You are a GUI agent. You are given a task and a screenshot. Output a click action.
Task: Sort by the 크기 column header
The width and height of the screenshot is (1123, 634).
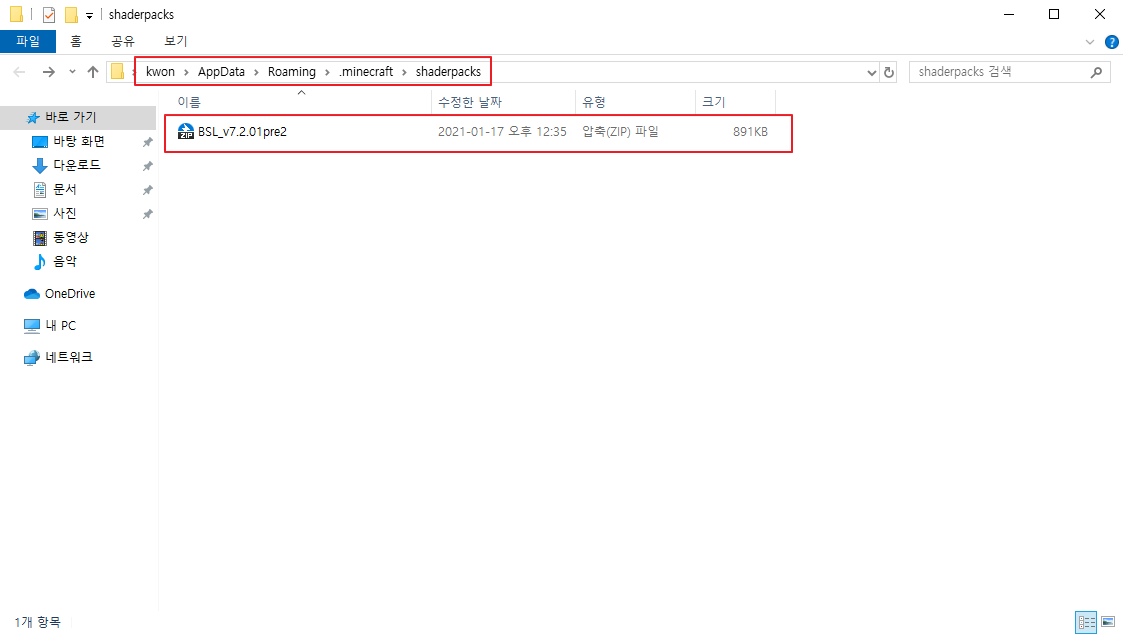[x=714, y=102]
